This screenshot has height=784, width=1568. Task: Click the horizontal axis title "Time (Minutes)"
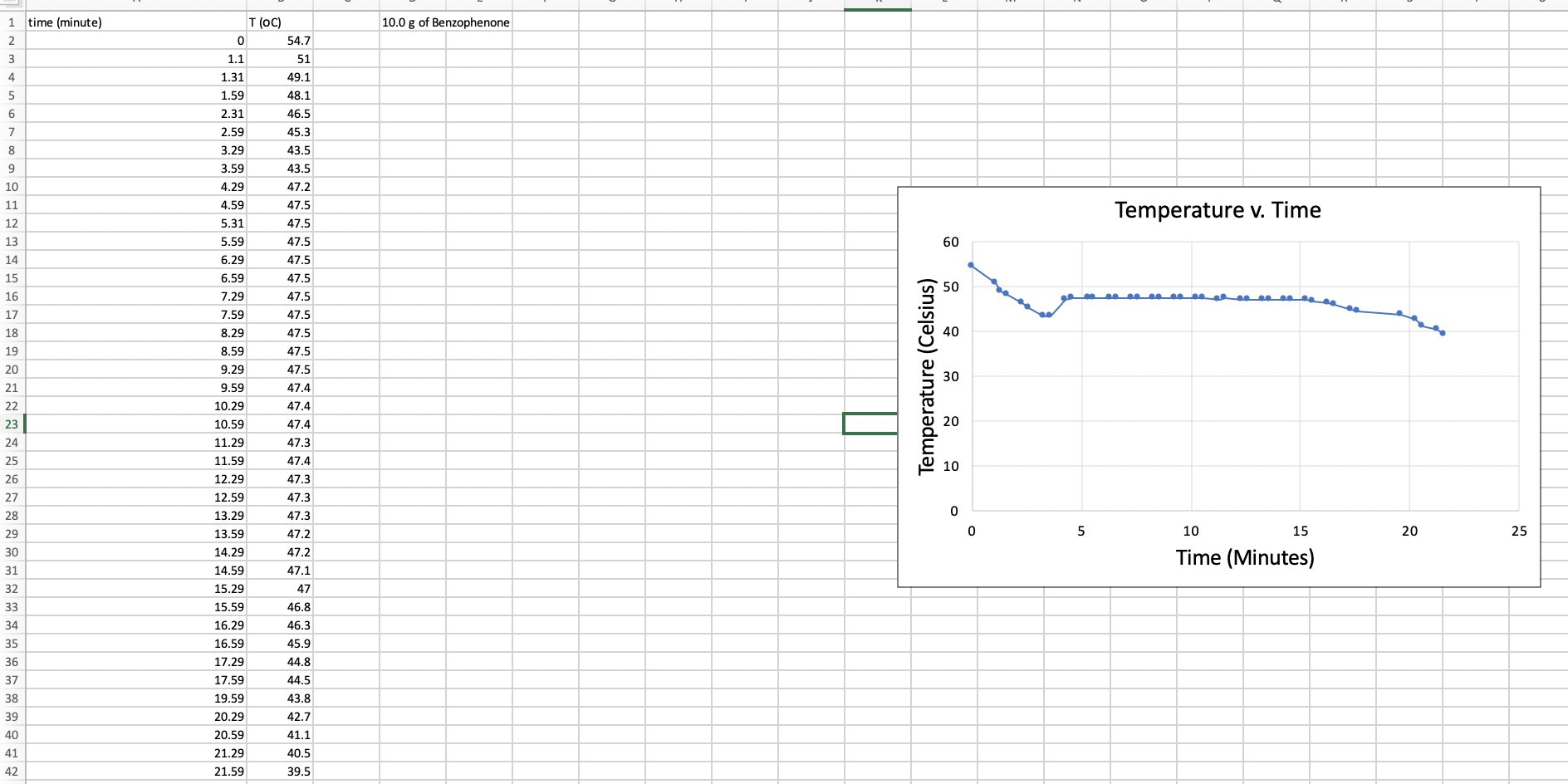coord(1245,558)
